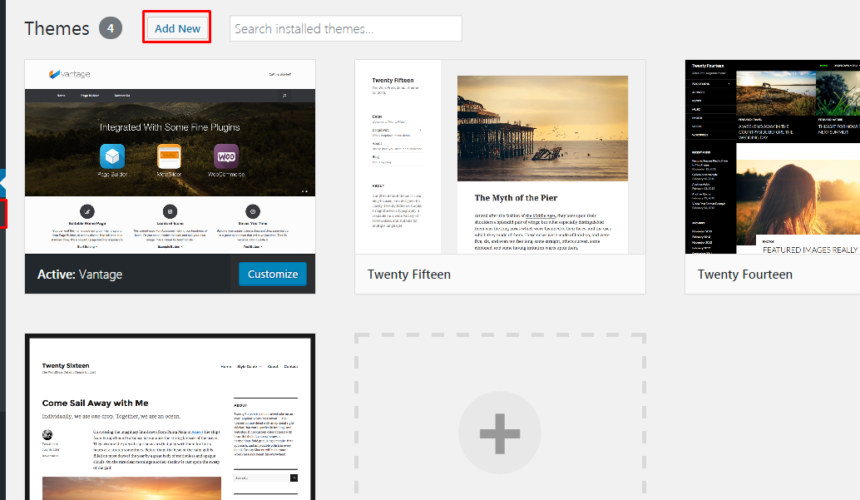Open the Twenty Sixteen theme screenshot

[x=170, y=418]
